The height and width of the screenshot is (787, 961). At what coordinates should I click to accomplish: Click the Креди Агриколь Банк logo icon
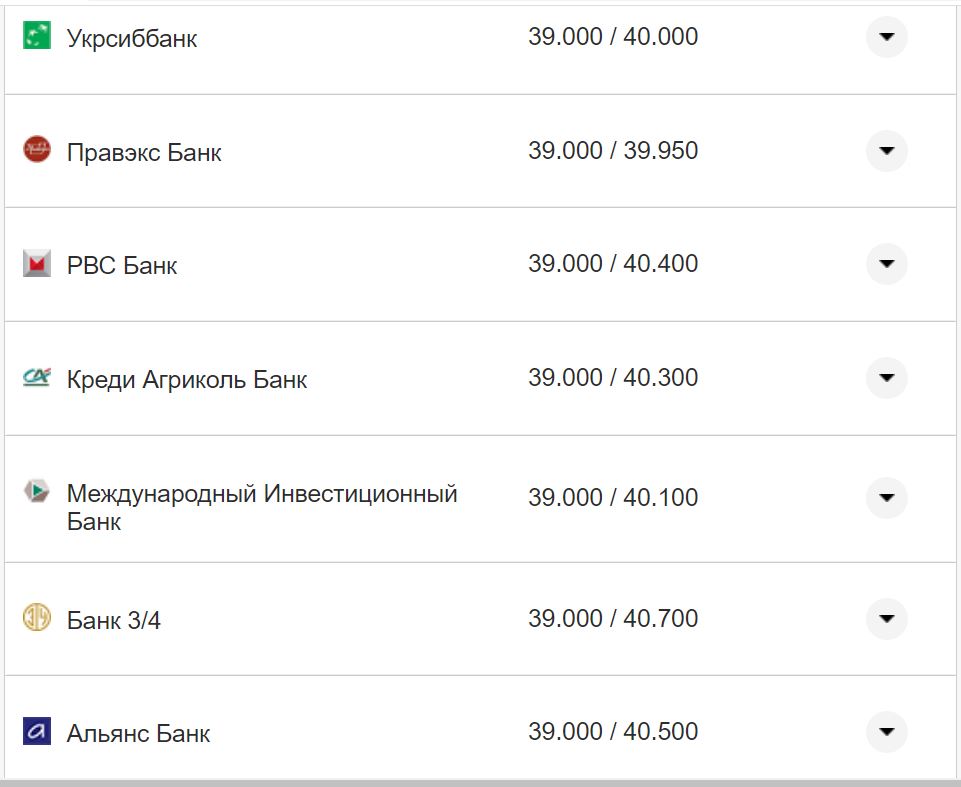coord(37,375)
